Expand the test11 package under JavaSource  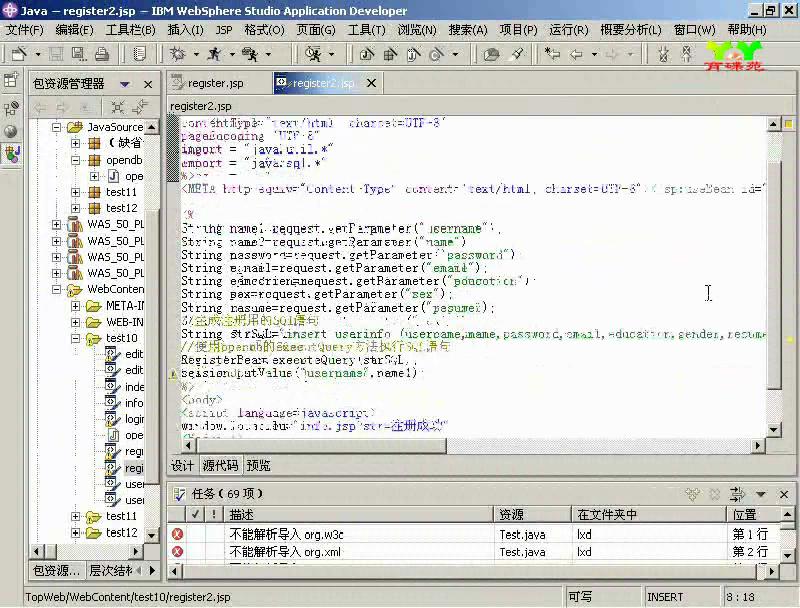pos(76,192)
